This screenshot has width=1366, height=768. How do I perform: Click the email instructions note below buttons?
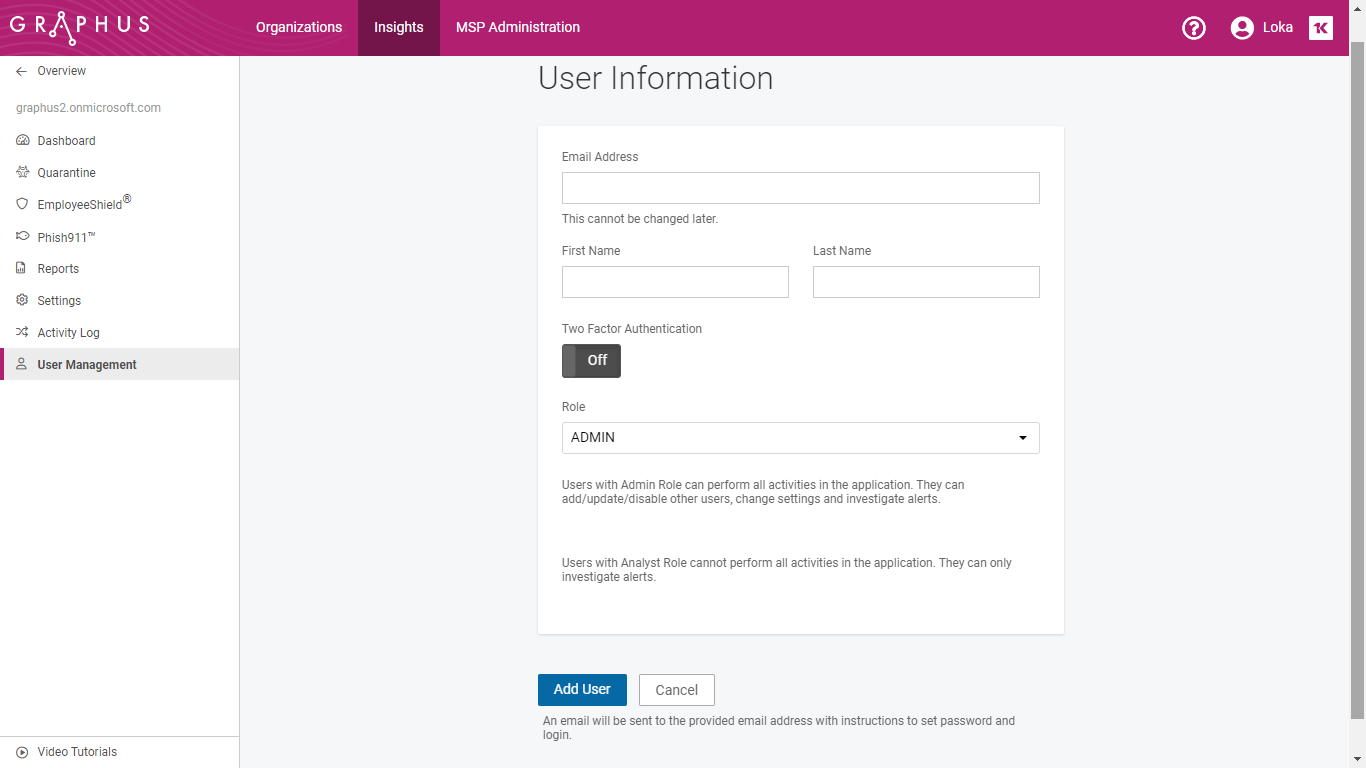point(779,728)
